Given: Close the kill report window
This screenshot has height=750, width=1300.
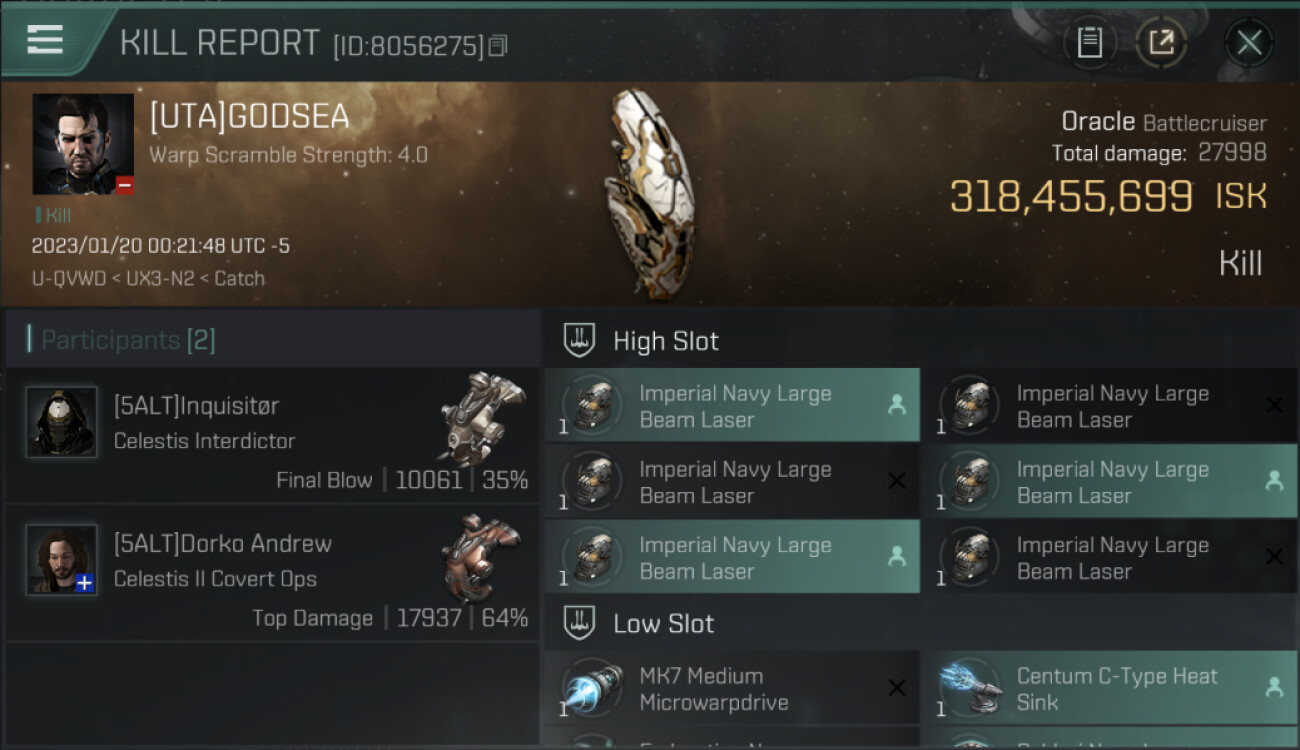Looking at the screenshot, I should 1249,42.
